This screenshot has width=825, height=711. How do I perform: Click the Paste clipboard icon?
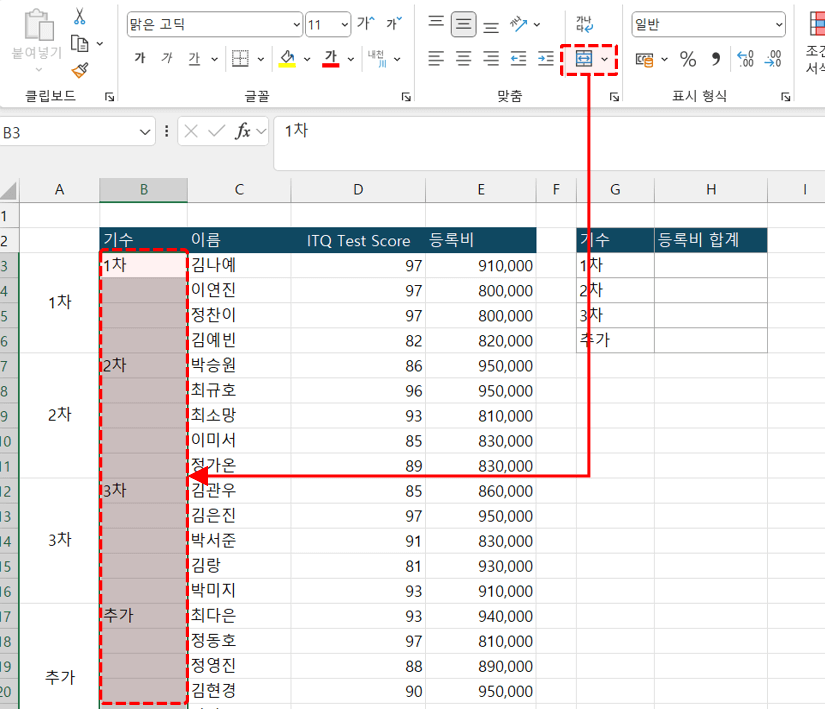38,25
